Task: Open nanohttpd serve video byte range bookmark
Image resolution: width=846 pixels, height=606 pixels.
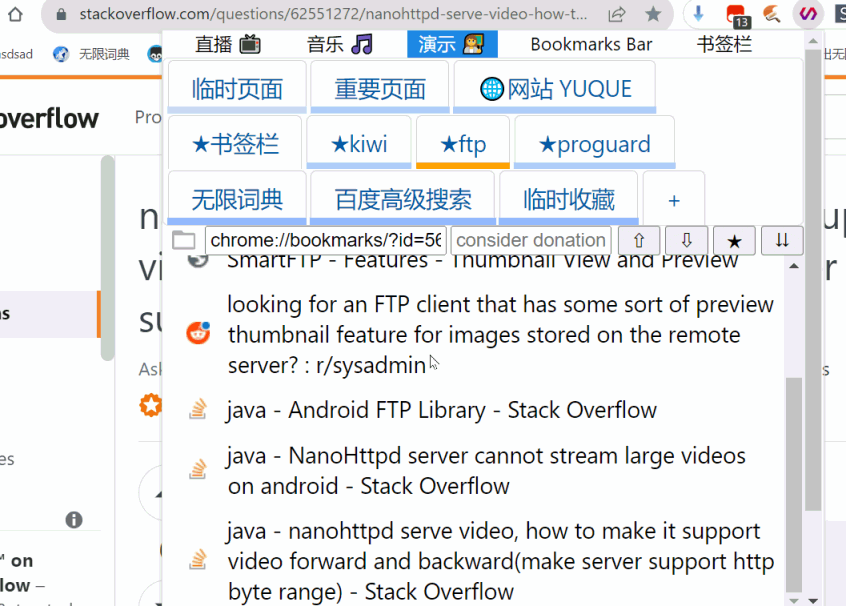Action: [500, 561]
